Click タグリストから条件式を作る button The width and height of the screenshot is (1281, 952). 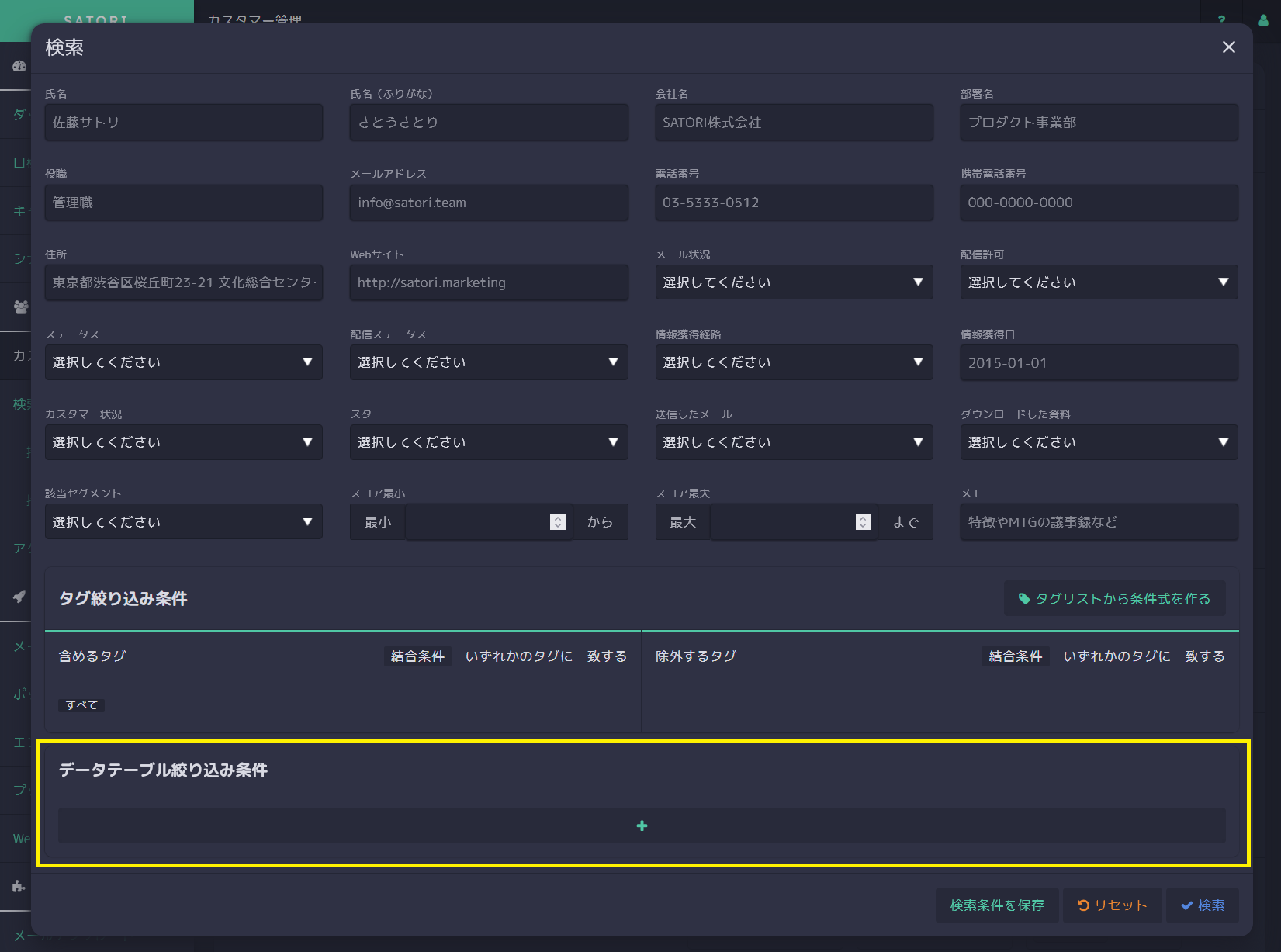pyautogui.click(x=1114, y=598)
